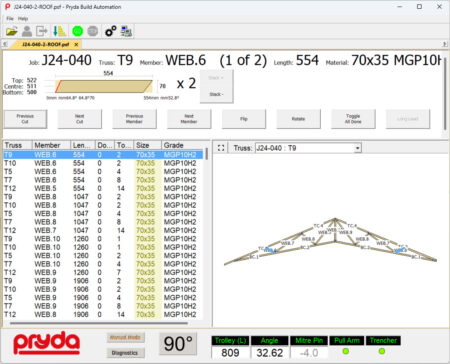Image resolution: width=450 pixels, height=364 pixels.
Task: Click the user profile toolbar icon
Action: (x=27, y=31)
